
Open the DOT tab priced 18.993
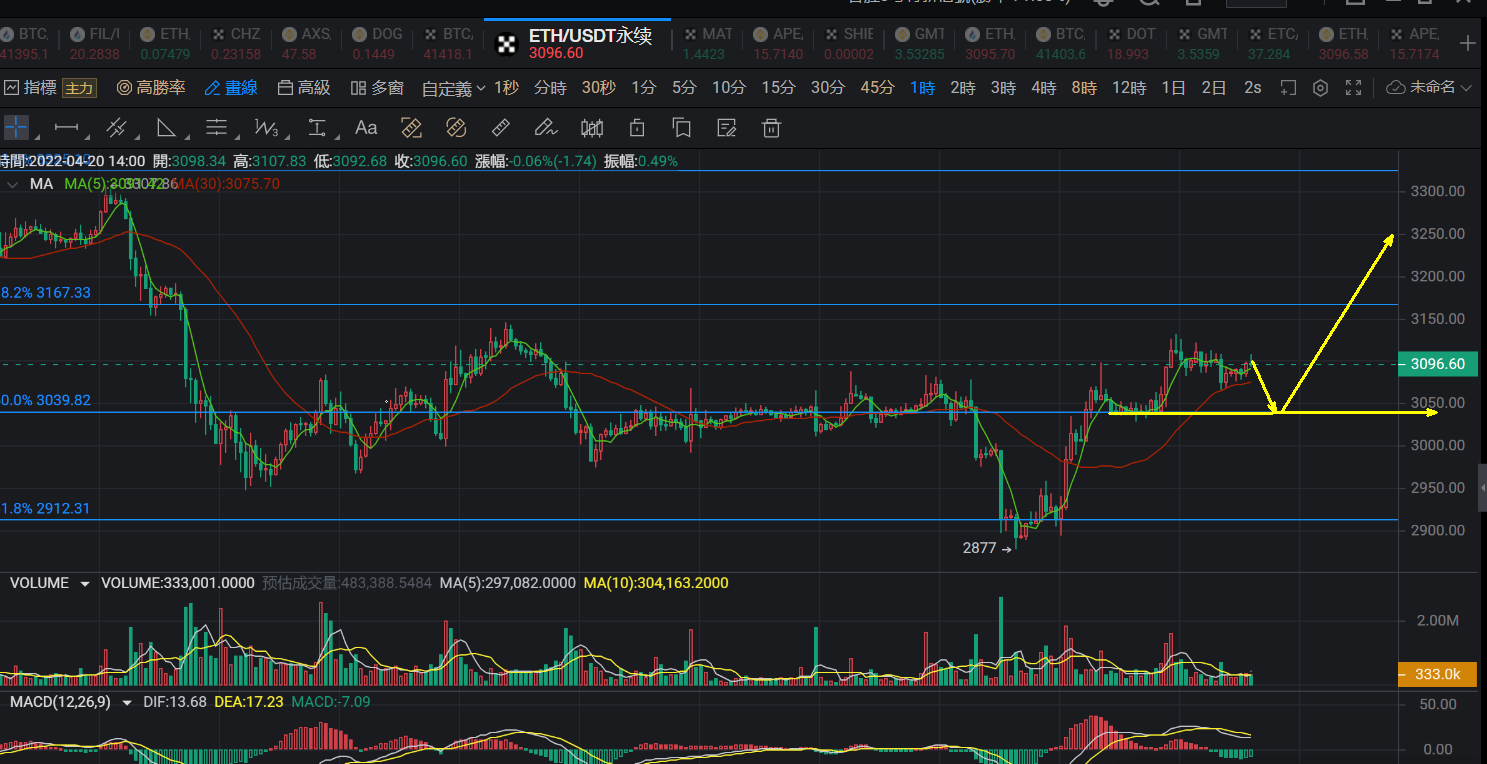coord(1131,43)
